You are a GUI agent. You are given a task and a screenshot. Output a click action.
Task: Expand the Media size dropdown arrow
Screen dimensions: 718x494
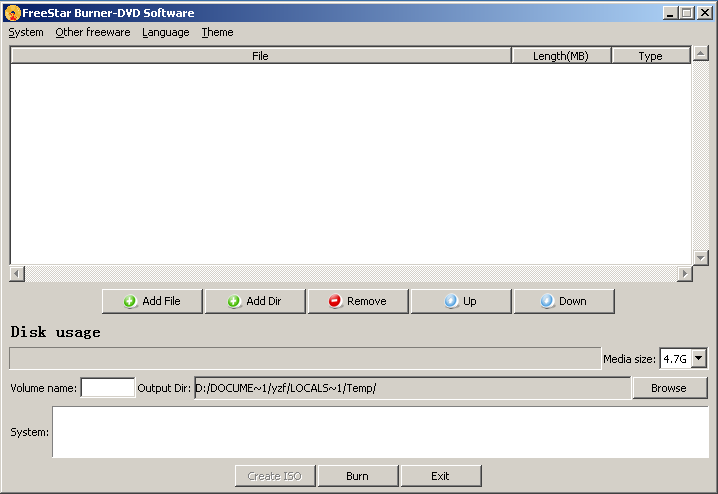point(699,358)
